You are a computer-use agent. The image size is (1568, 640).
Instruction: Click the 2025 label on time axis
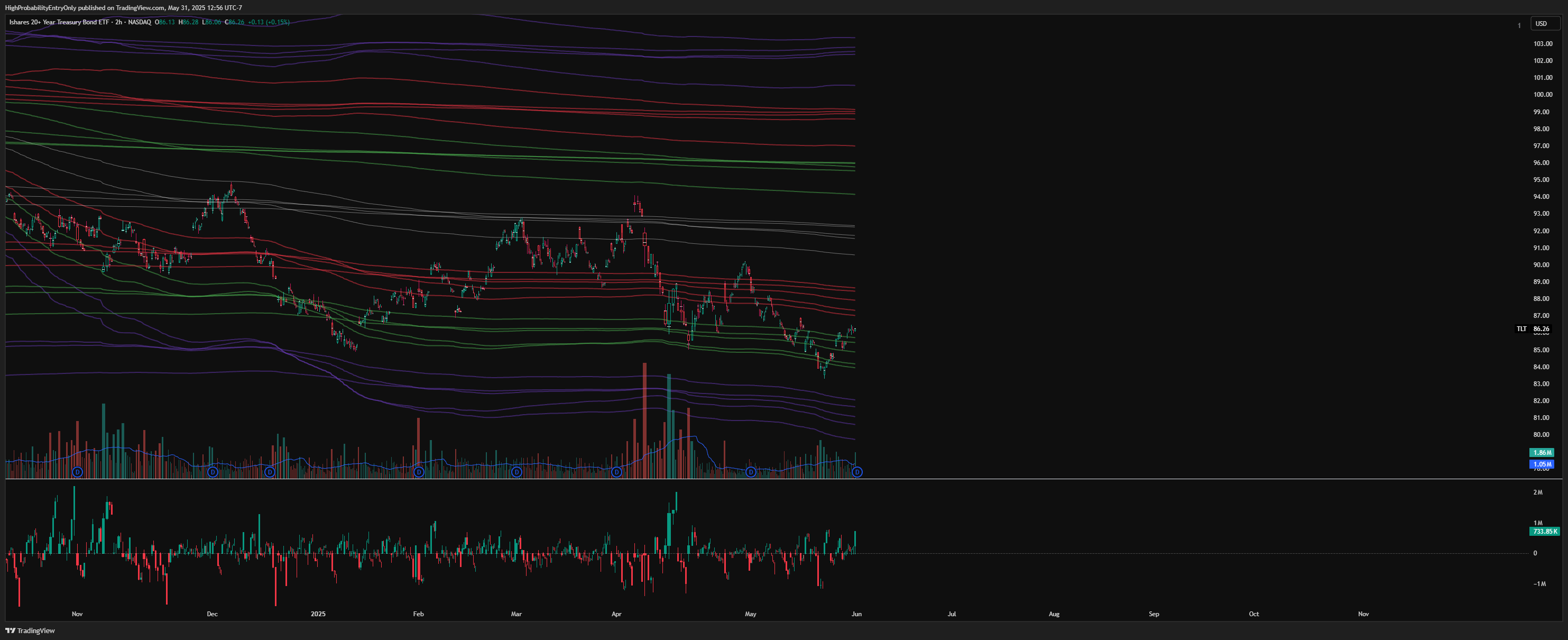tap(318, 614)
